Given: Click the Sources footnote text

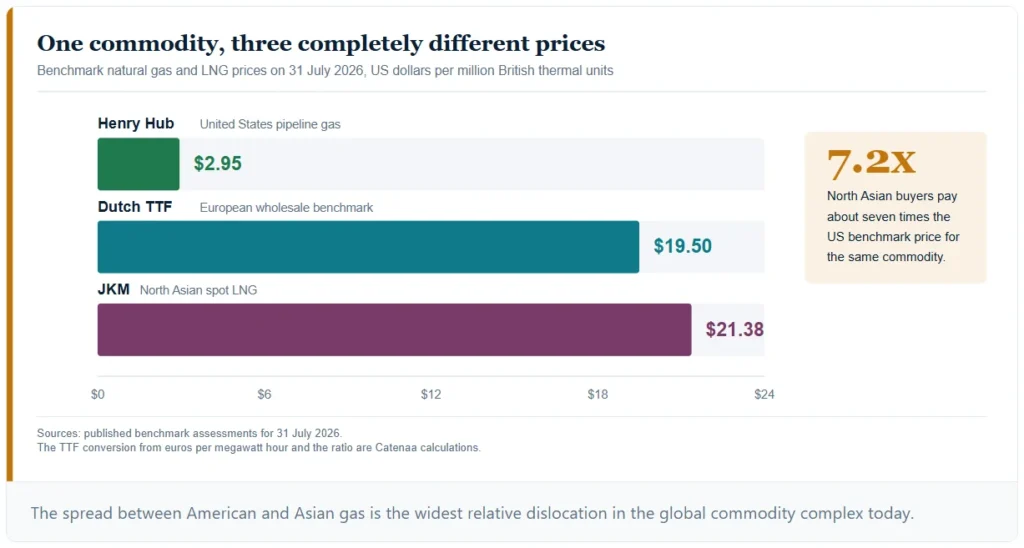Looking at the screenshot, I should pos(259,440).
